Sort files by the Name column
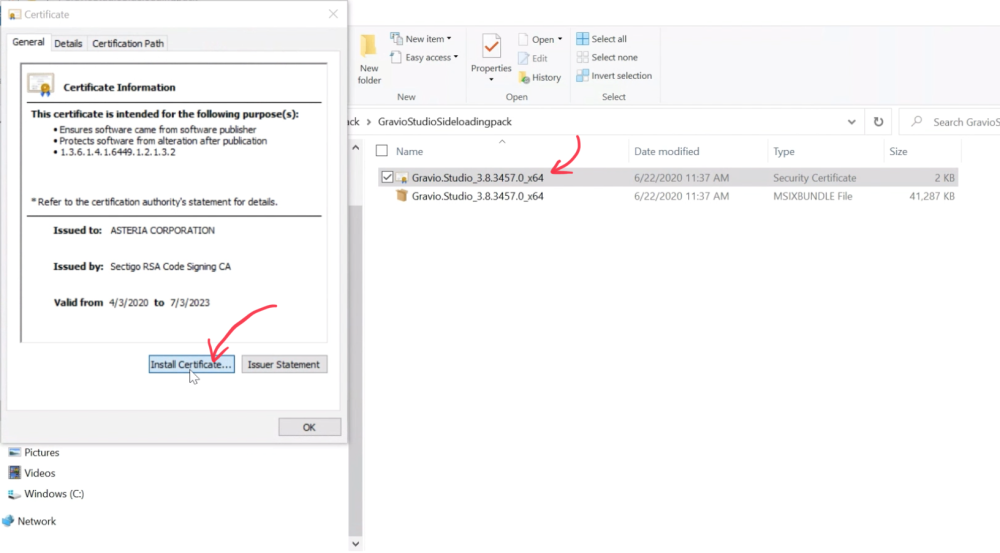Screen dimensions: 1000x553 pos(409,151)
